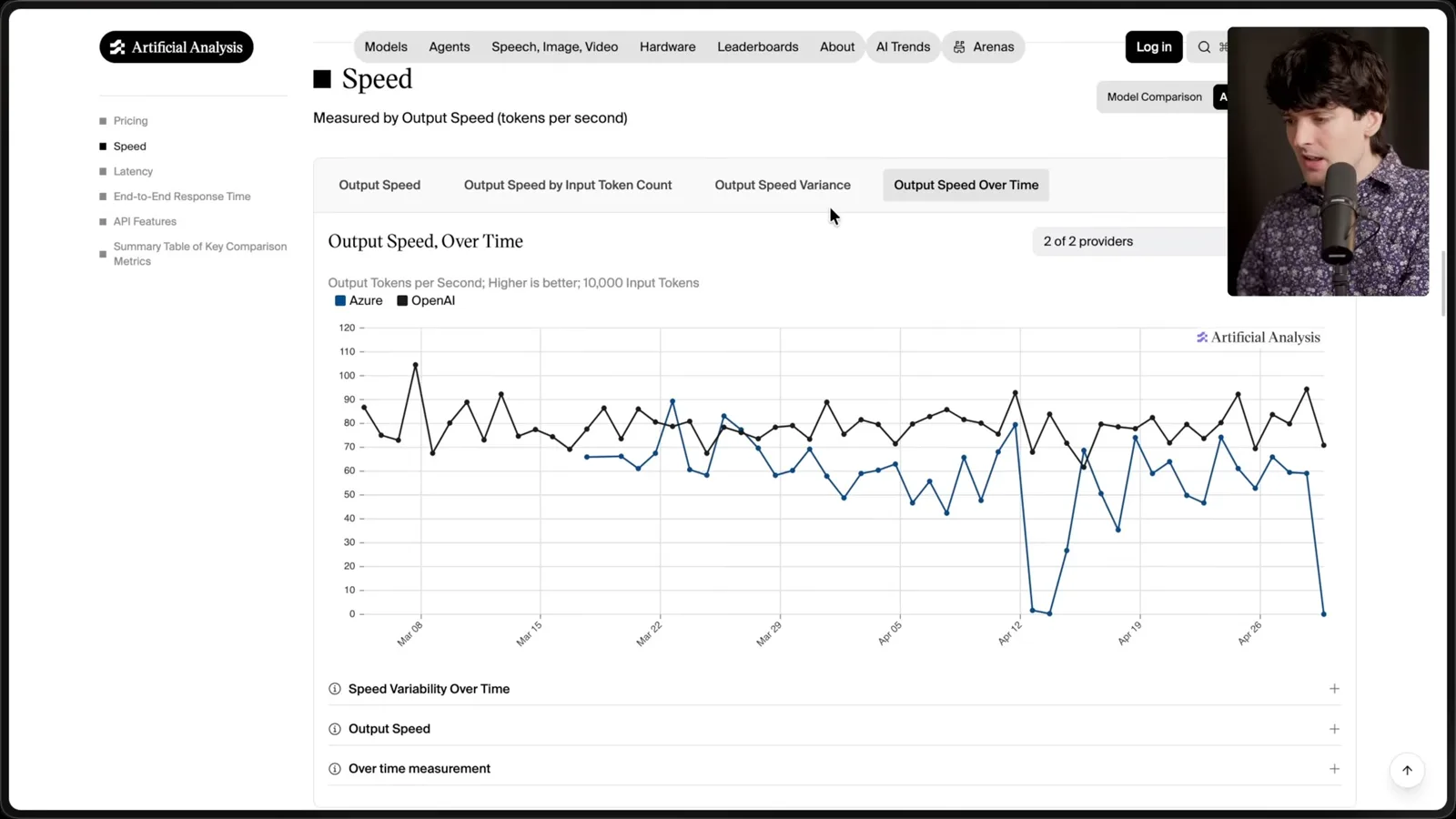Click info icon beside Over time measurement
This screenshot has width=1456, height=819.
[x=335, y=769]
